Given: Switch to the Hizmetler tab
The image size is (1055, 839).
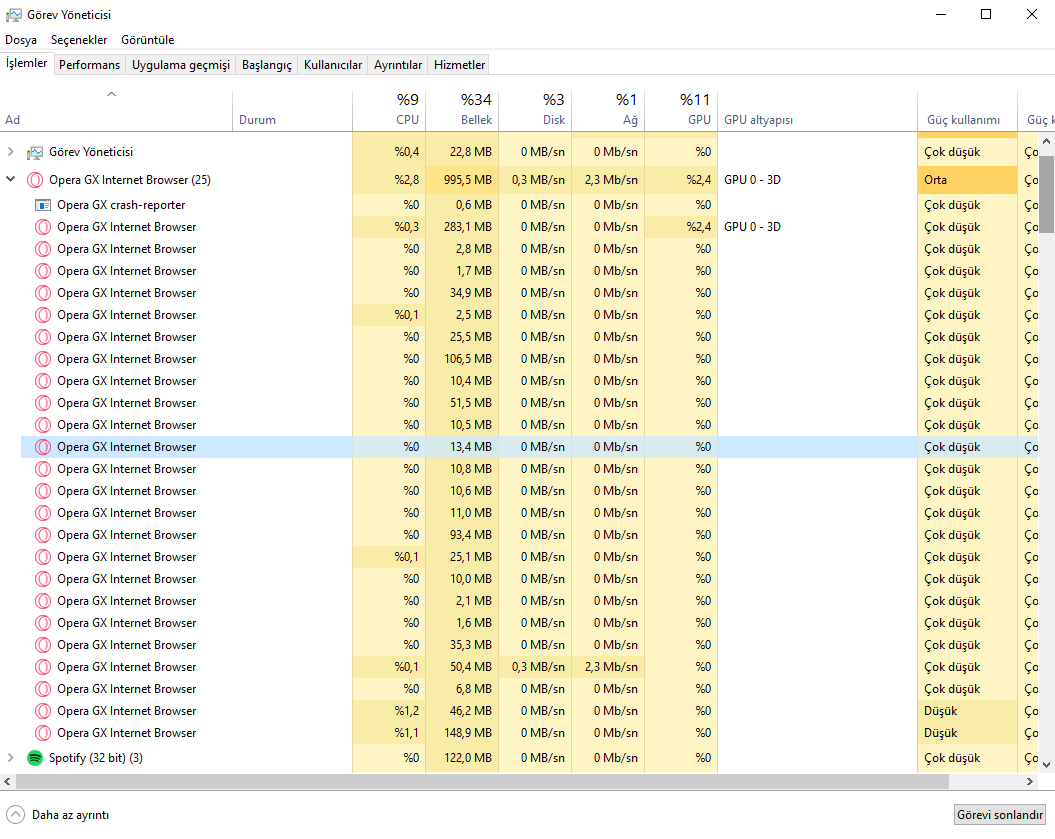Looking at the screenshot, I should pyautogui.click(x=459, y=65).
